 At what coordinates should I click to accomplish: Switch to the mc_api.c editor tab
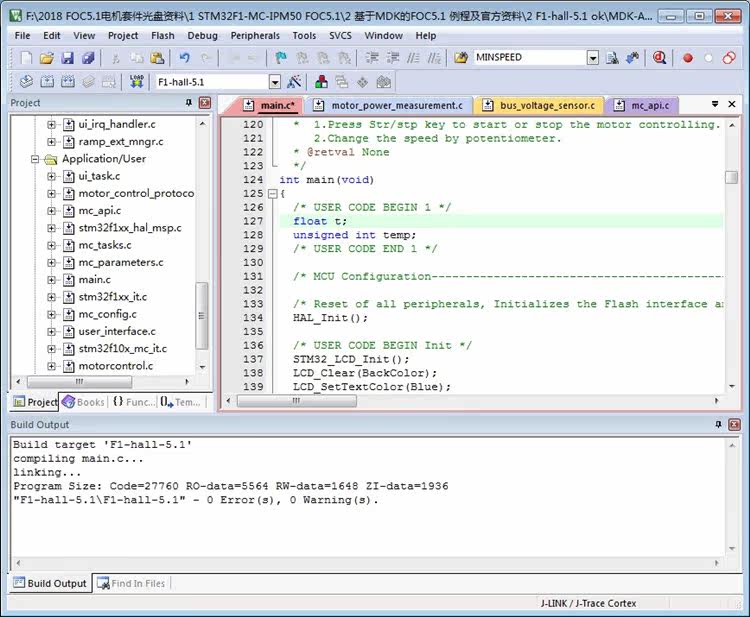pos(643,105)
